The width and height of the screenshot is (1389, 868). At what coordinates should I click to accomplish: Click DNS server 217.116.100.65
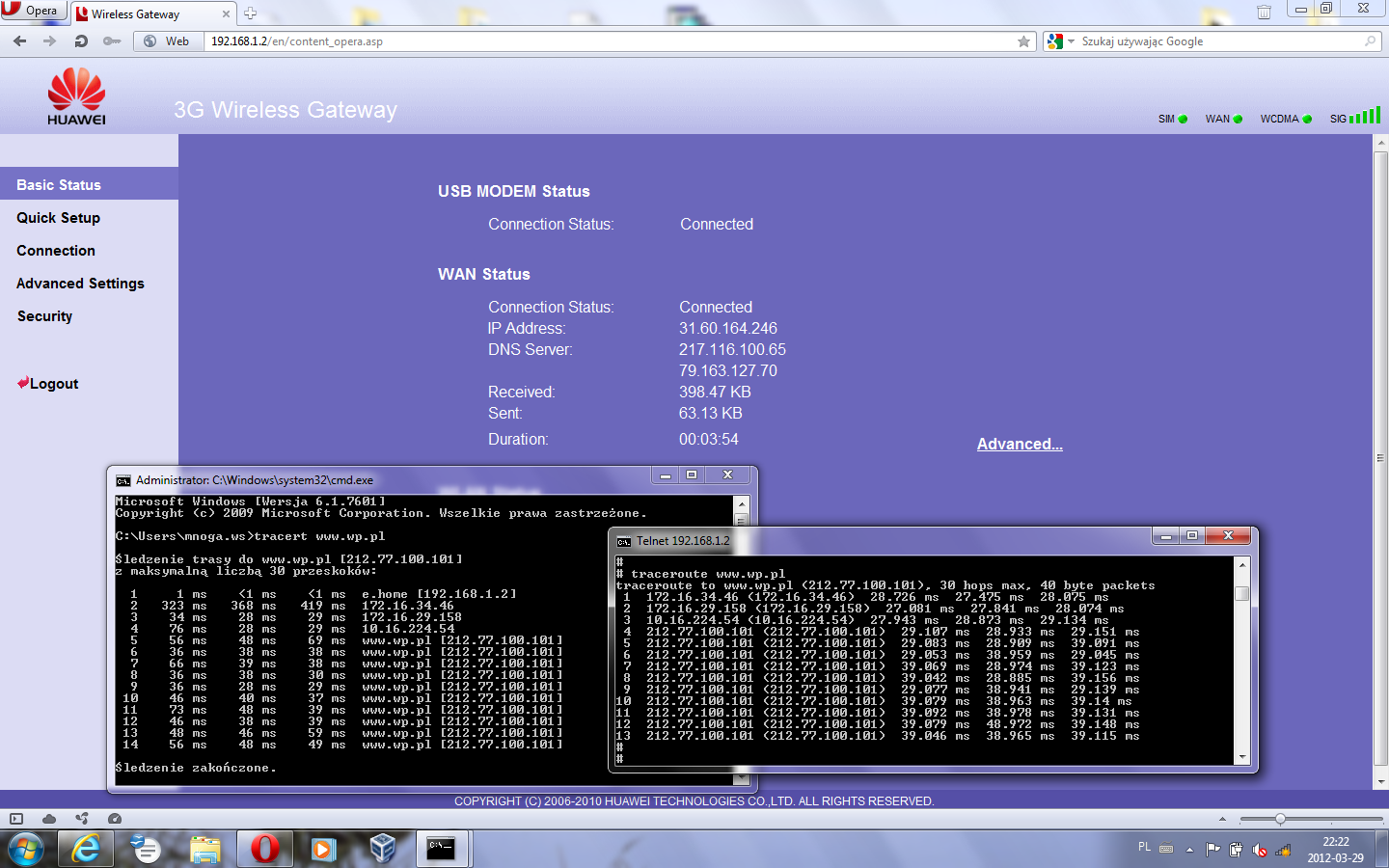pos(732,349)
